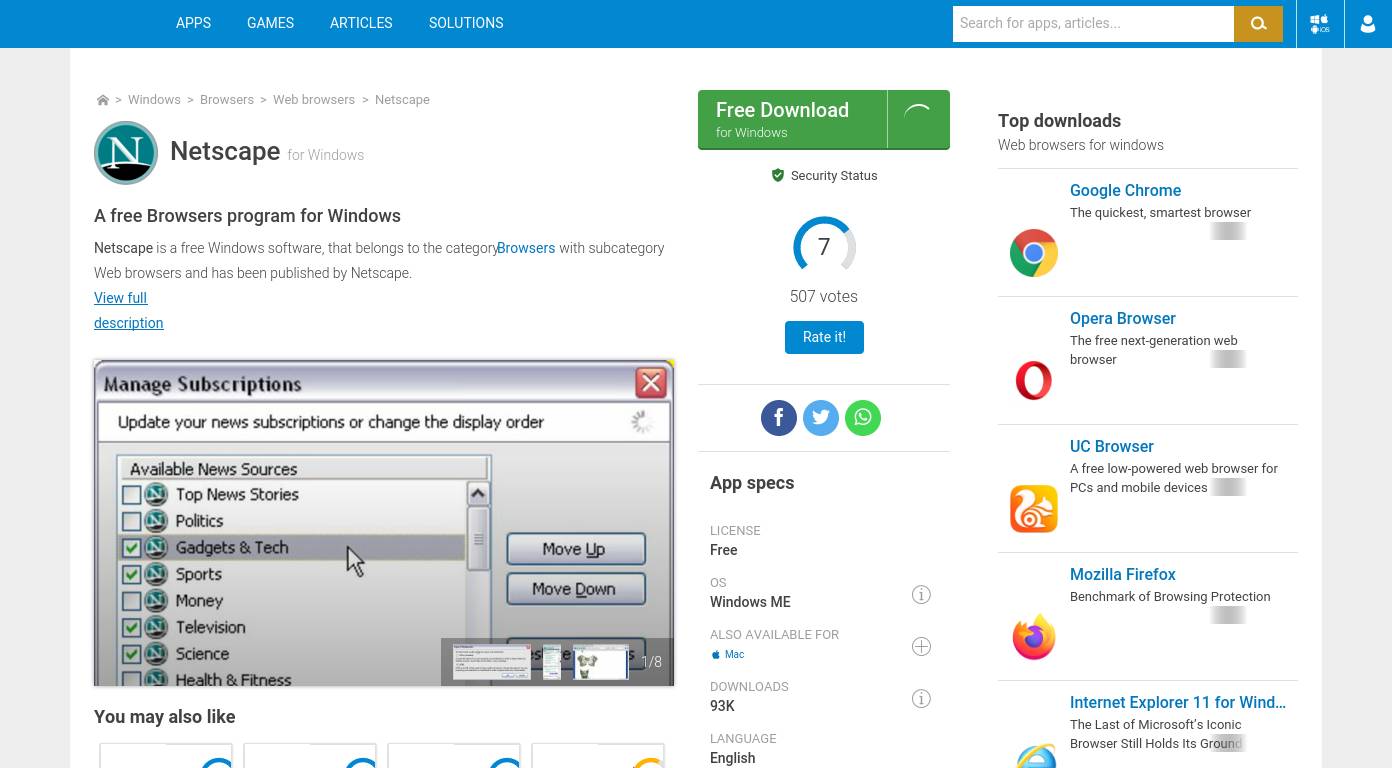Open the platform selector icon in header
1392x768 pixels.
(x=1320, y=24)
